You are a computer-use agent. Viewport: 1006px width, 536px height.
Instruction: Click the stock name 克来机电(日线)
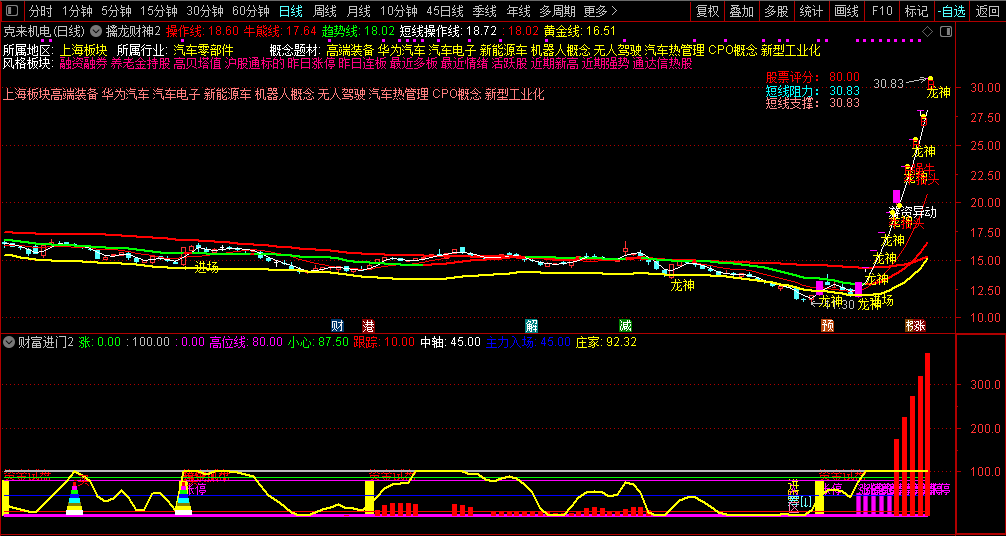[x=45, y=31]
